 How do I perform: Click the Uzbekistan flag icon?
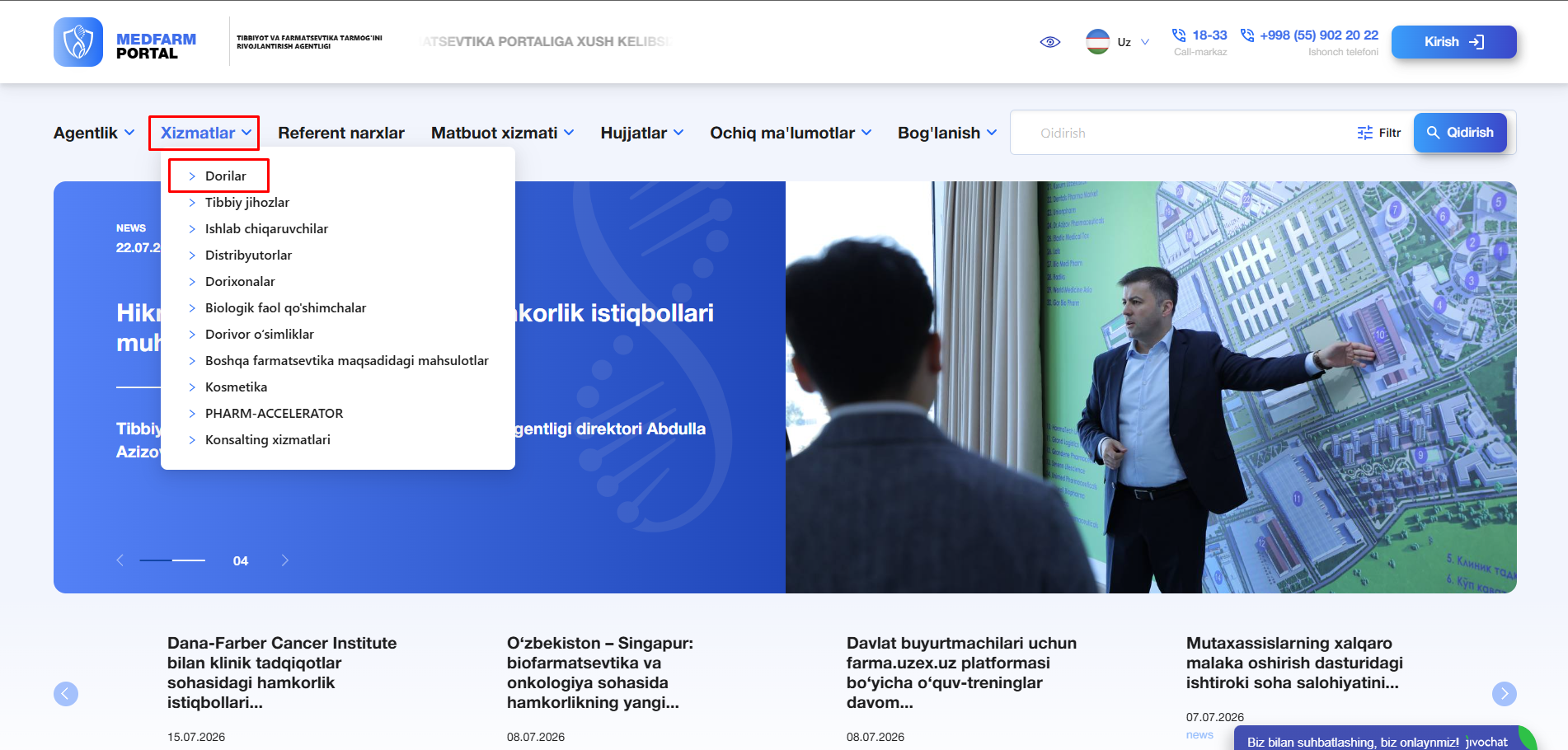point(1097,42)
